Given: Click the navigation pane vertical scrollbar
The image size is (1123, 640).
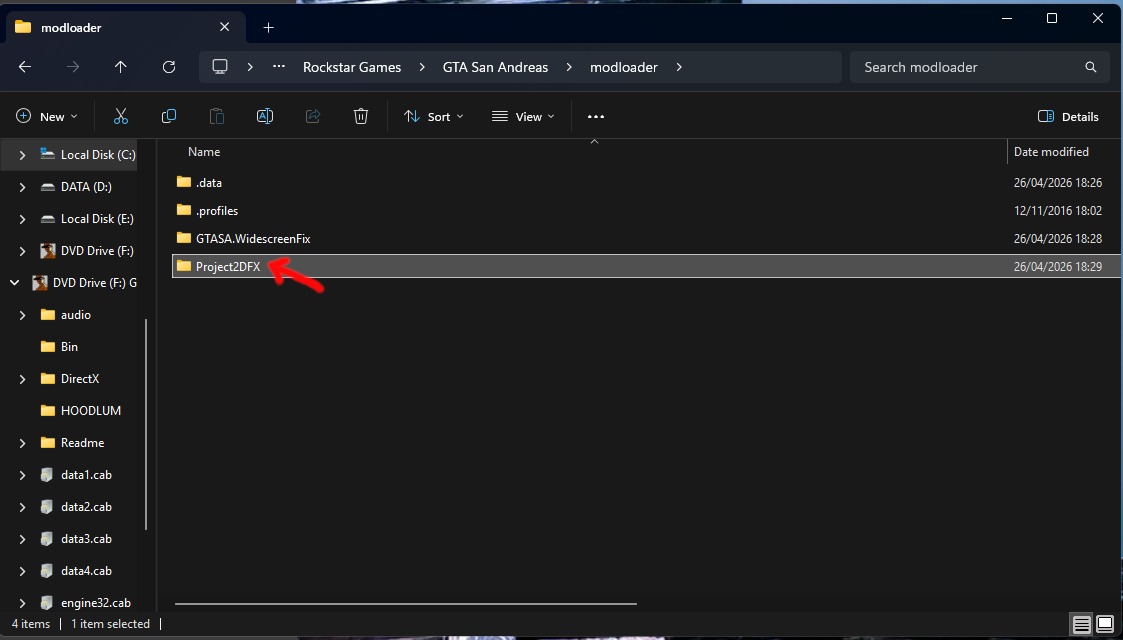Looking at the screenshot, I should [x=146, y=425].
